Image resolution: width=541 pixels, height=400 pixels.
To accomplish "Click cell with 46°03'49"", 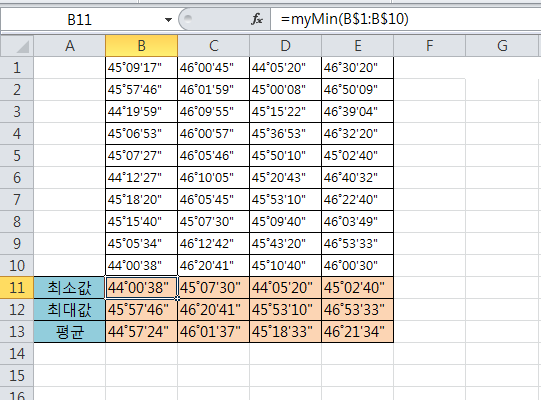I will pyautogui.click(x=357, y=222).
